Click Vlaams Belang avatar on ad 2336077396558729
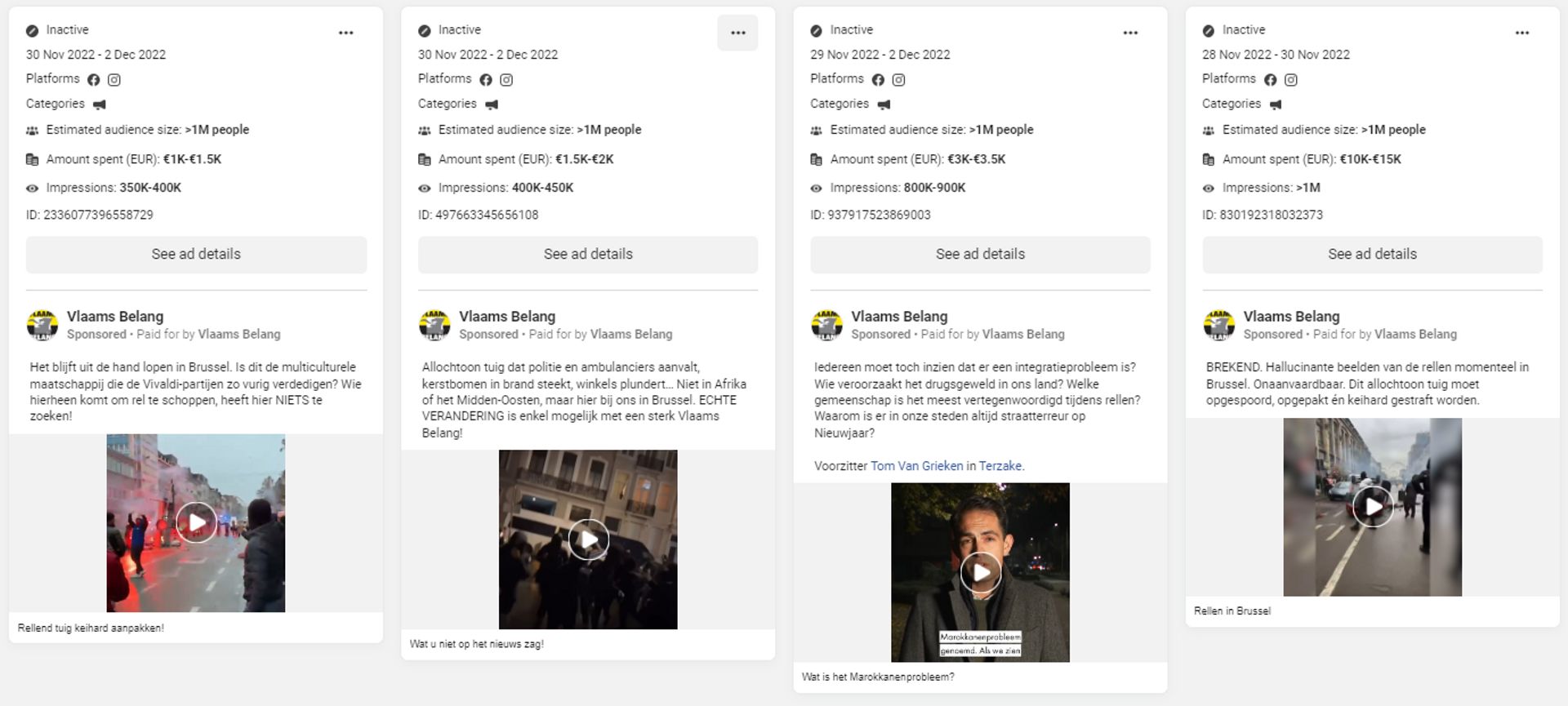Image resolution: width=1568 pixels, height=706 pixels. (x=42, y=325)
